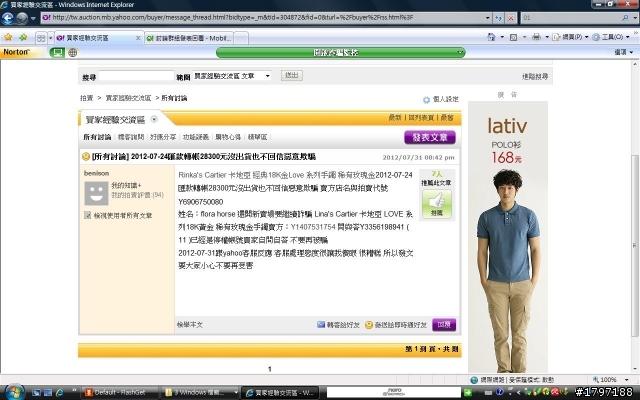The height and width of the screenshot is (400, 640).
Task: Select the 積華區 category tab
Action: pyautogui.click(x=257, y=137)
